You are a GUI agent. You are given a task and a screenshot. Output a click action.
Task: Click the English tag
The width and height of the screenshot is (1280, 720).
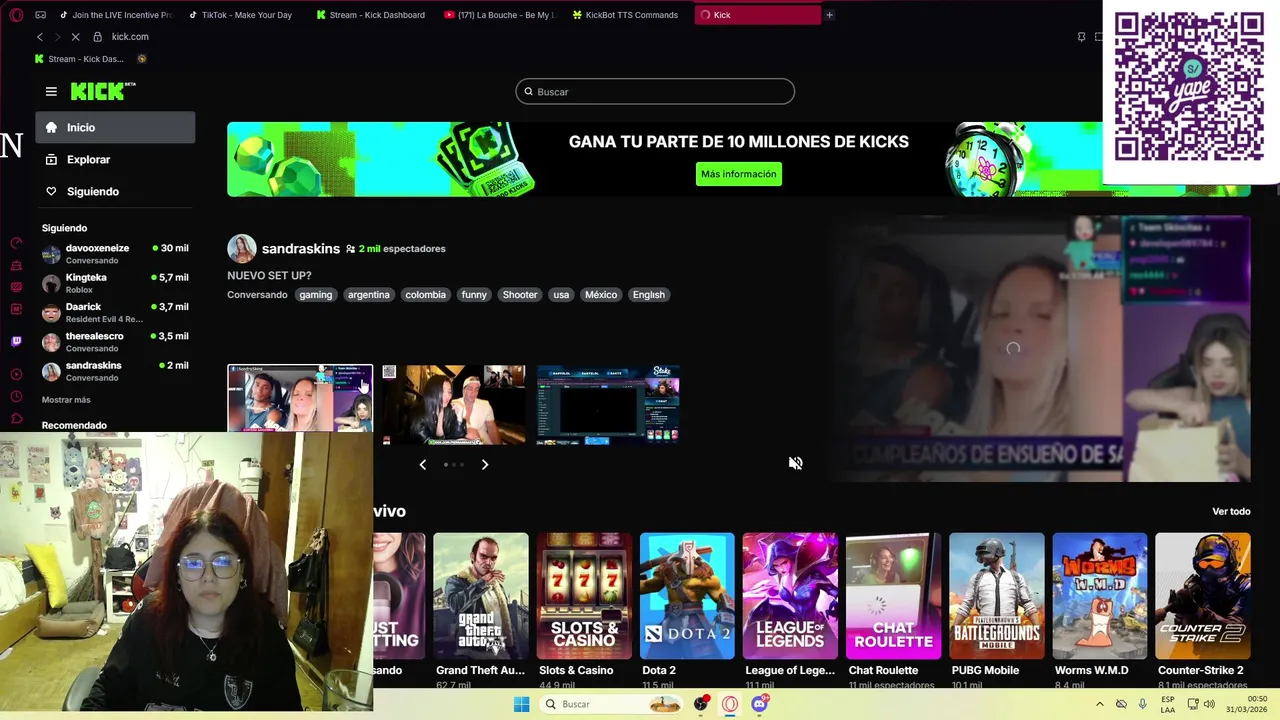[x=648, y=295]
